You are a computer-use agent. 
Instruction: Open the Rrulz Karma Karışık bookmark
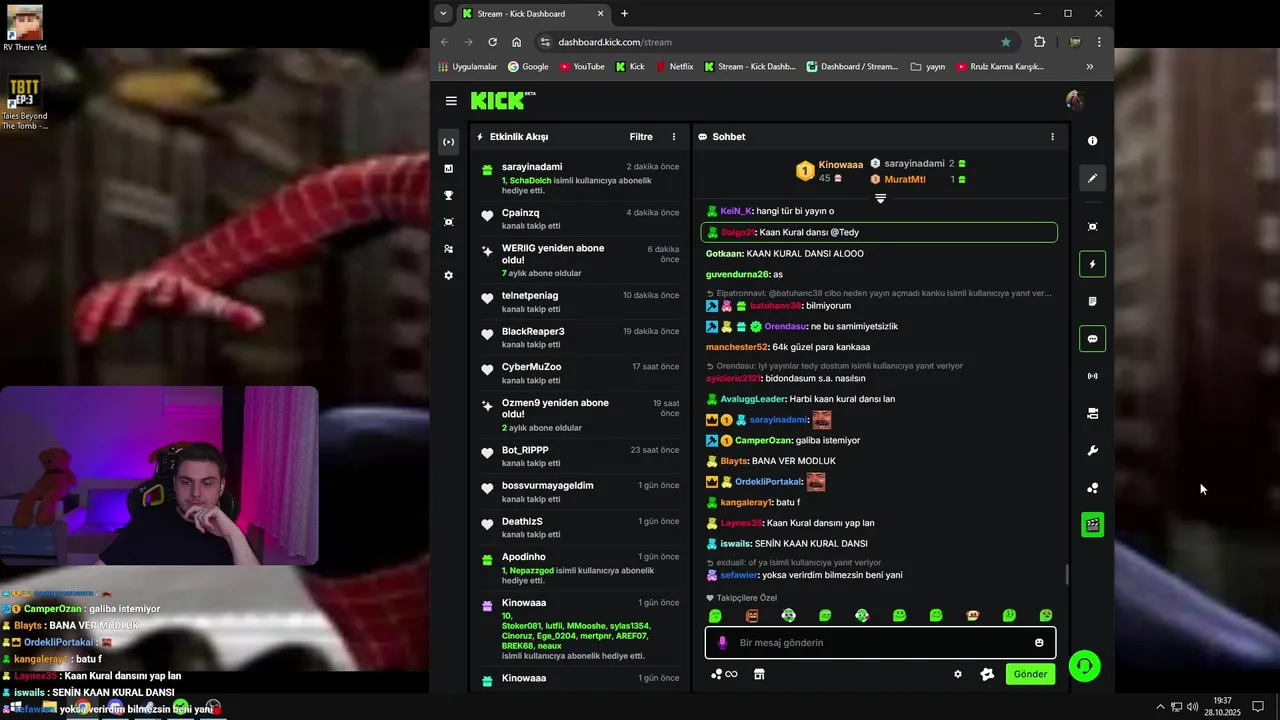(x=1000, y=67)
